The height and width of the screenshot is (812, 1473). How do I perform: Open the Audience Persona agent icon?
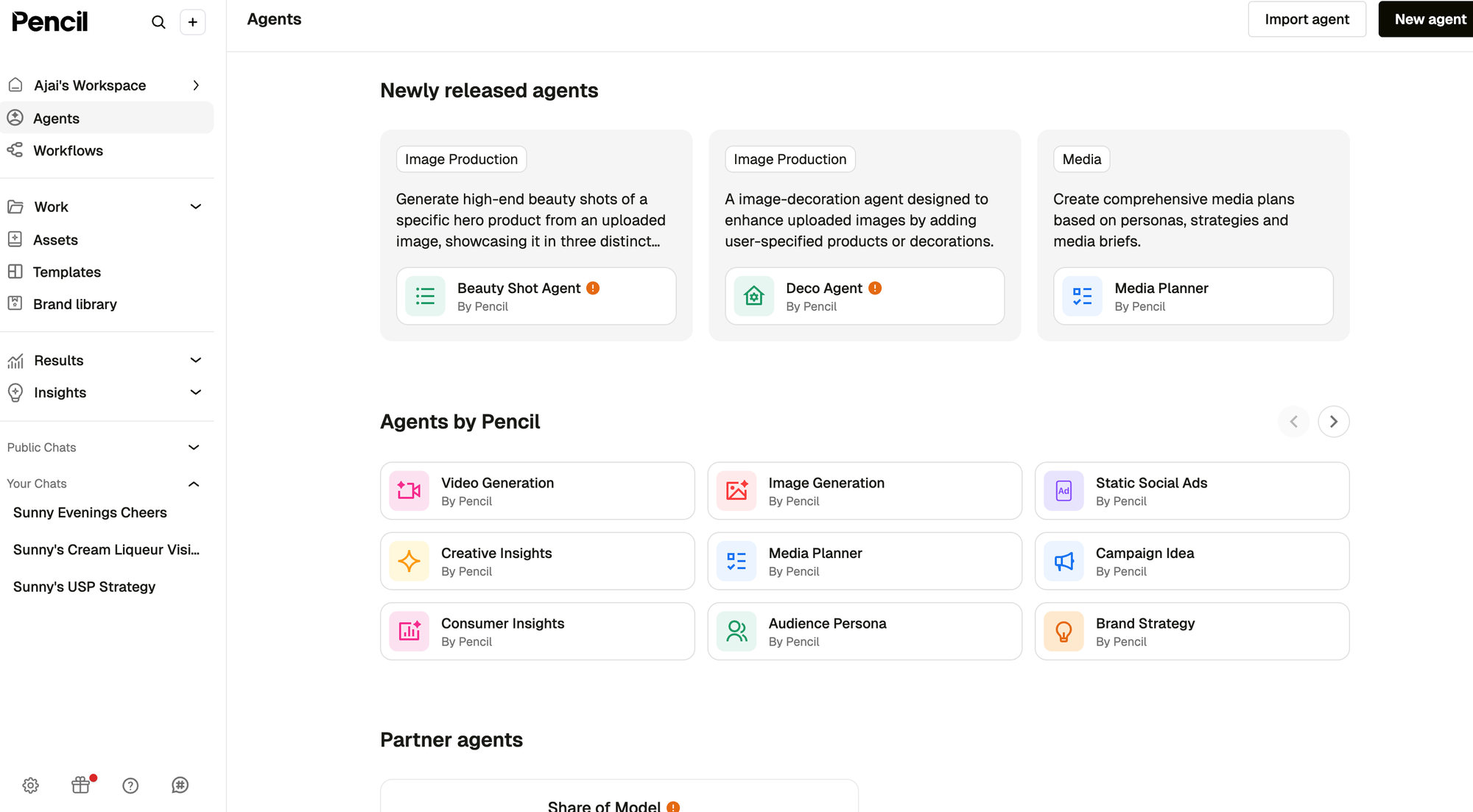736,630
